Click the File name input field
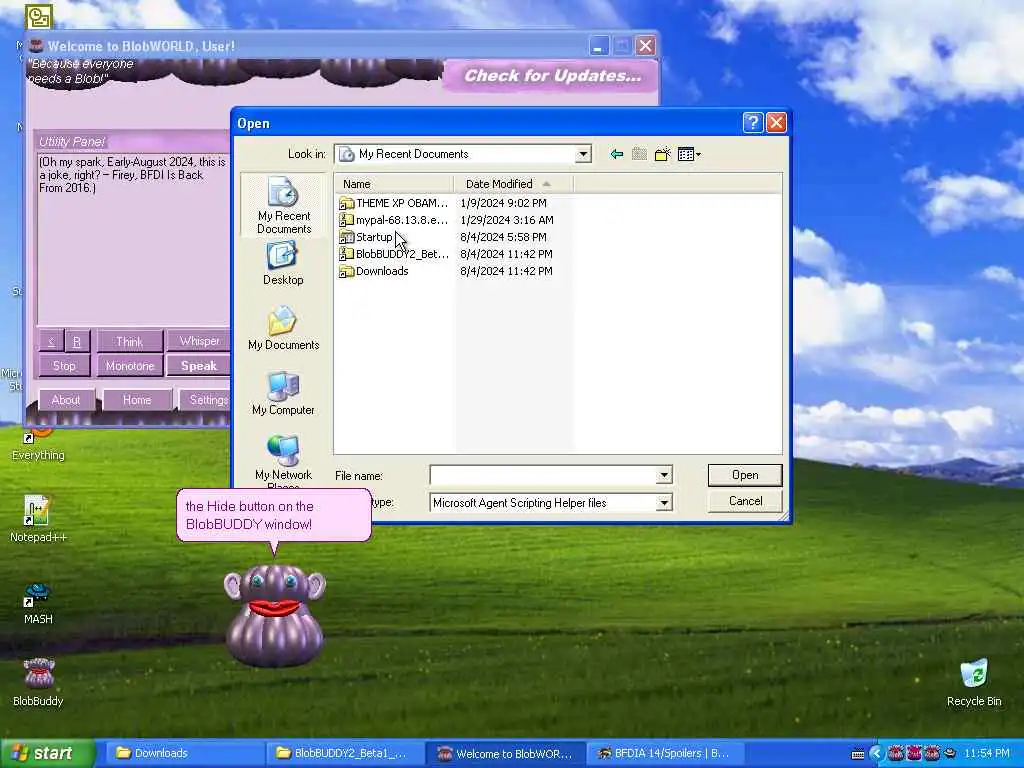1024x768 pixels. (x=543, y=475)
